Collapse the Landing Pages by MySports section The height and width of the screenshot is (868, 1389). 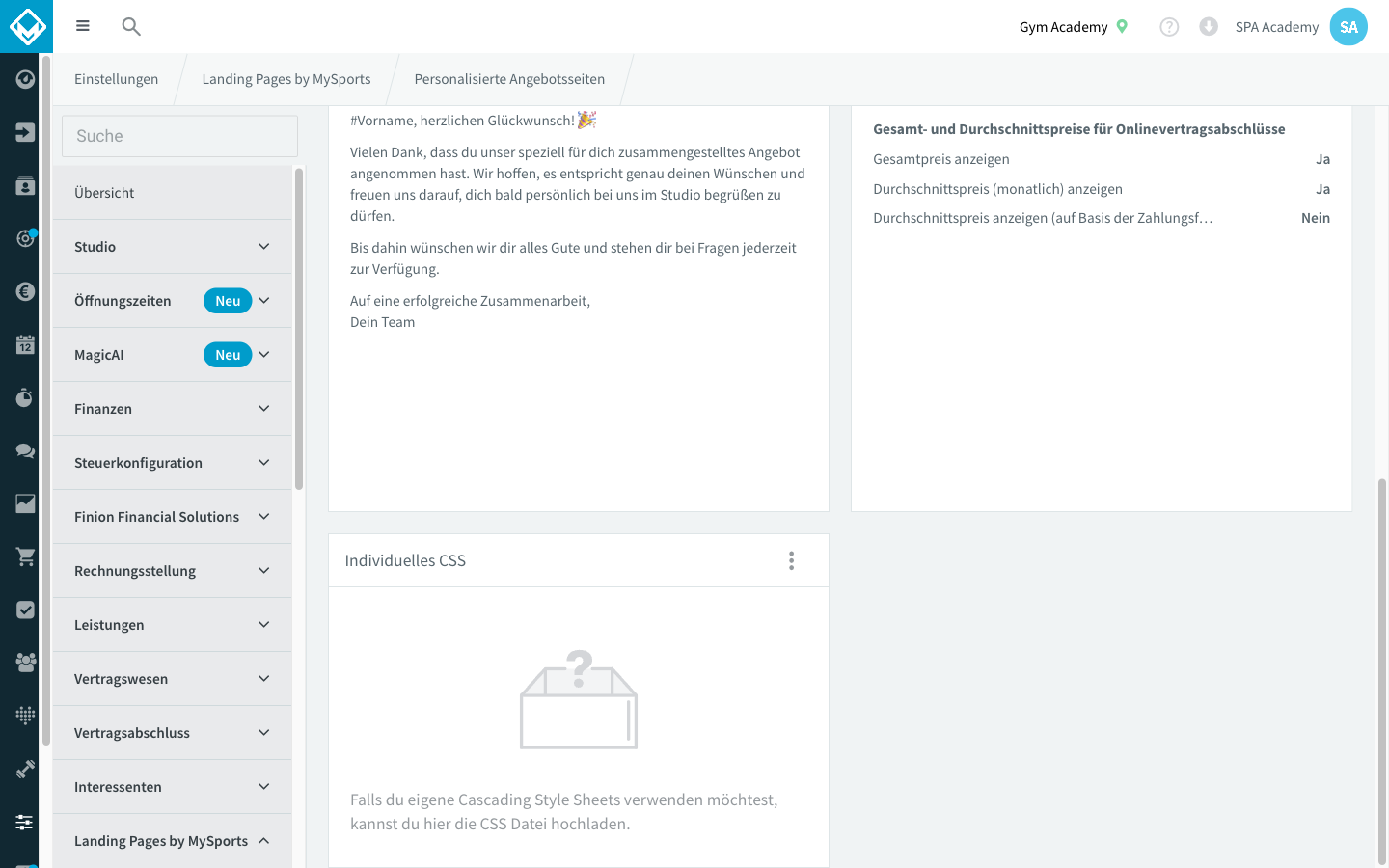[x=173, y=841]
